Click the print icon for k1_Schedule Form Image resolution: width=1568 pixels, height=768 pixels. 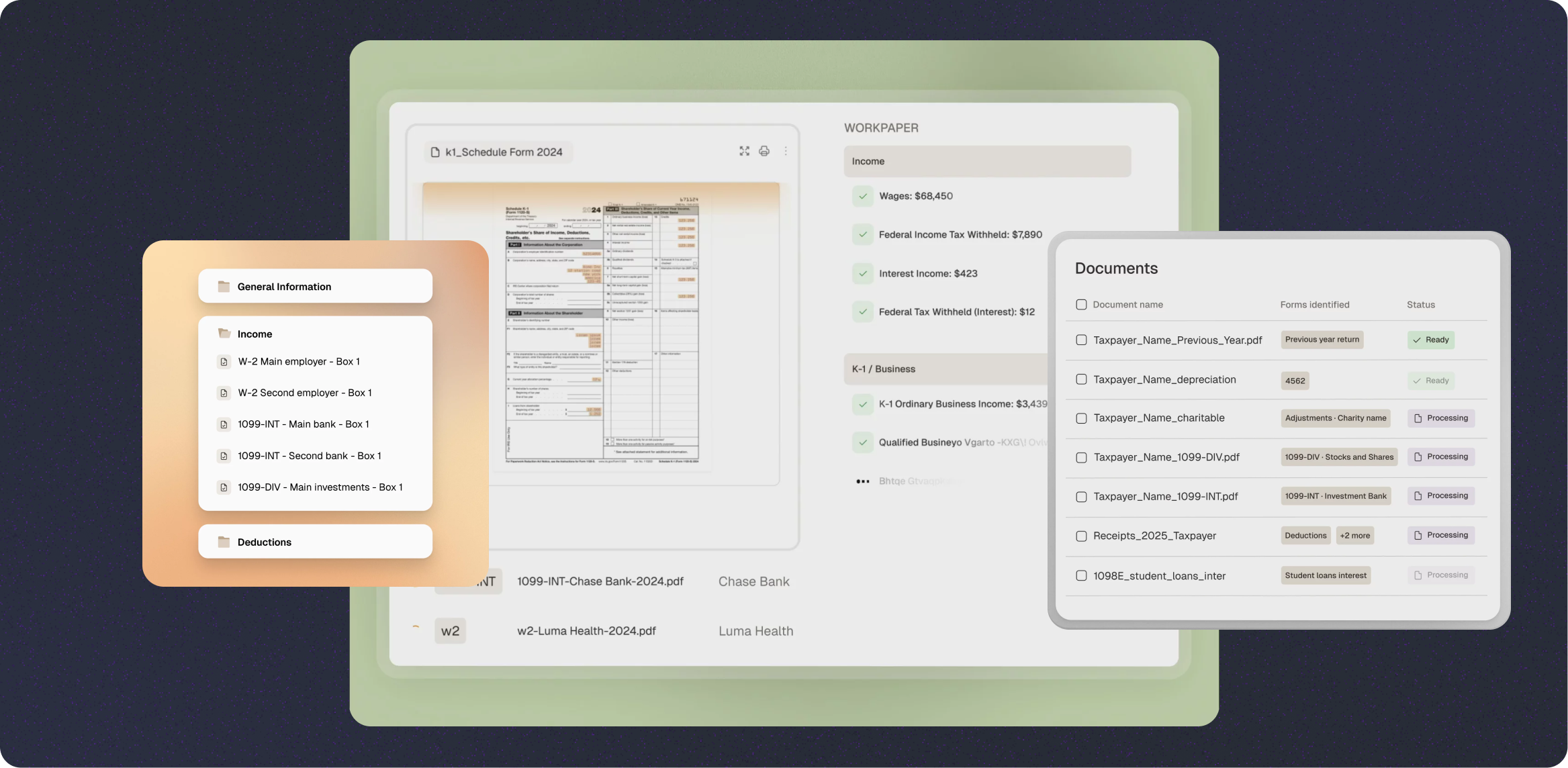pos(764,151)
